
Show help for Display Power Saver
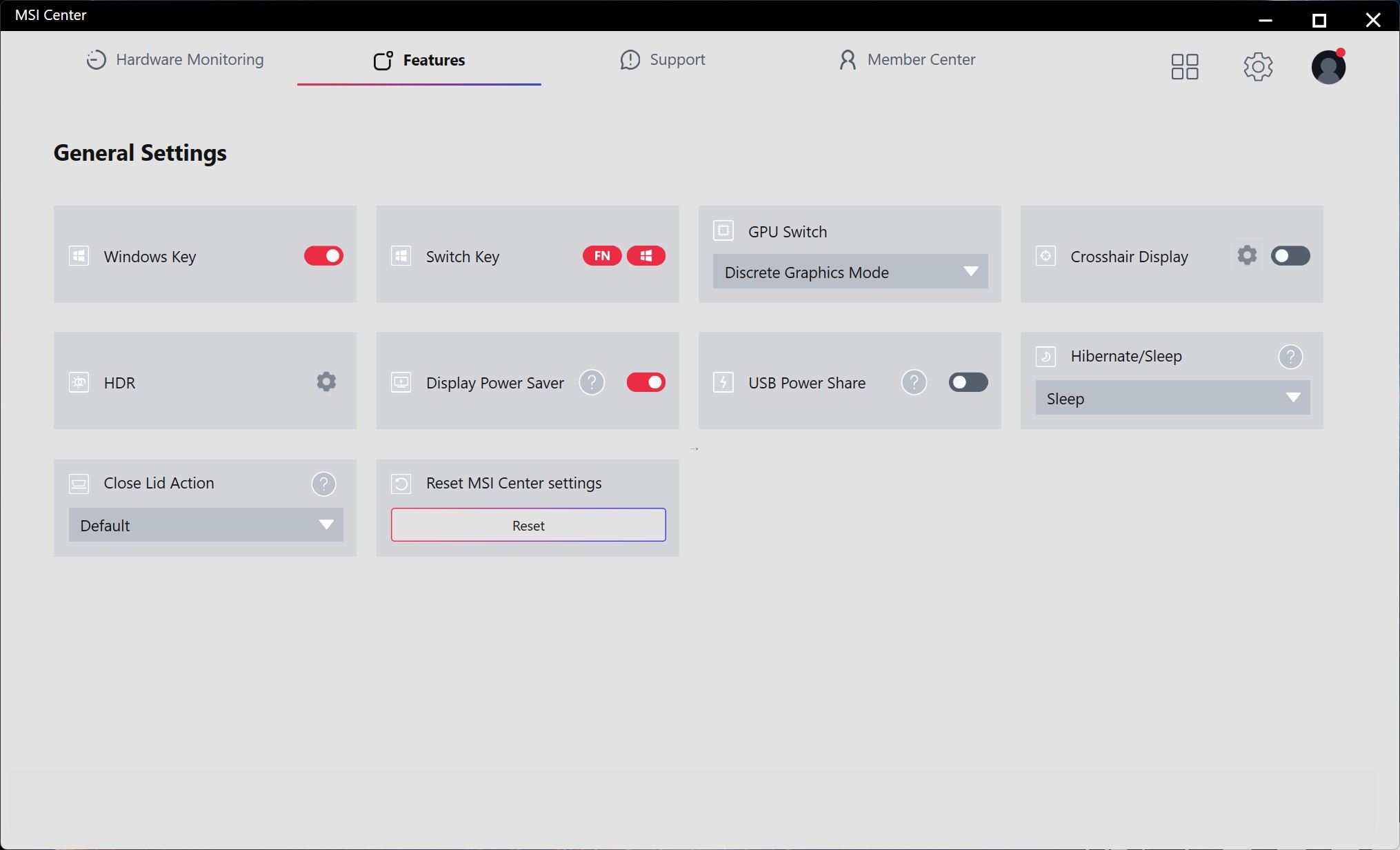pyautogui.click(x=592, y=382)
